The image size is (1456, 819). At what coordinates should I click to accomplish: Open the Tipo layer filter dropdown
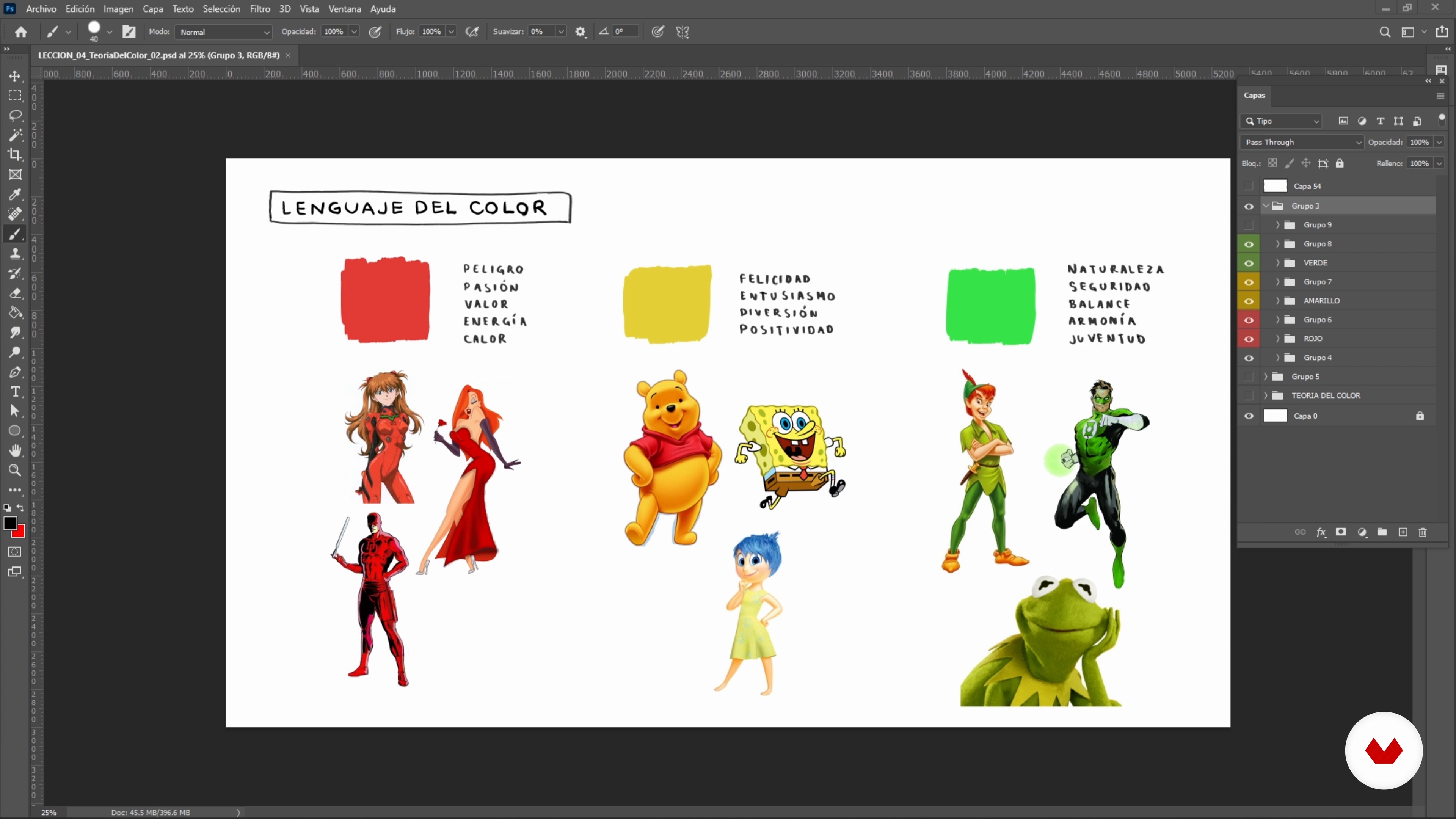(x=1281, y=121)
